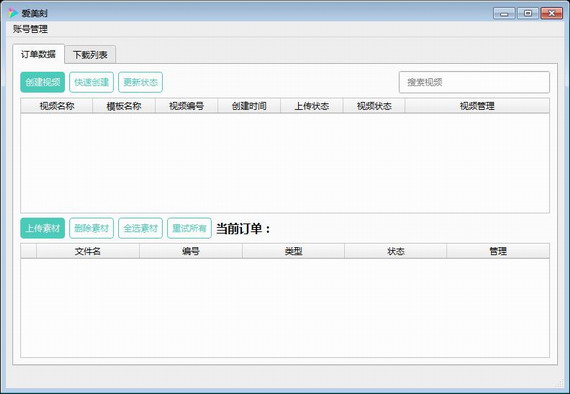Maximize the application window
Screen dimensions: 570x394
point(528,13)
